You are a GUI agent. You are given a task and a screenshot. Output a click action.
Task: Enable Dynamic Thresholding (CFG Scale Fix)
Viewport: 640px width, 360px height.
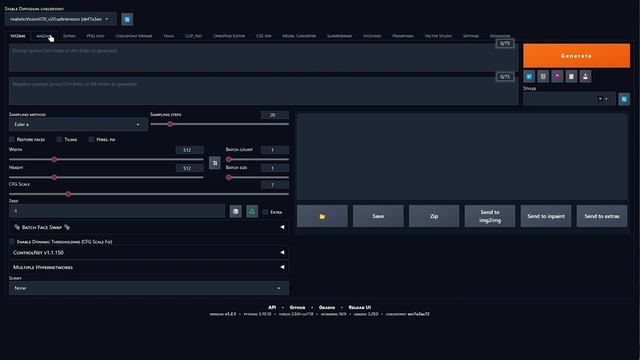click(x=12, y=242)
